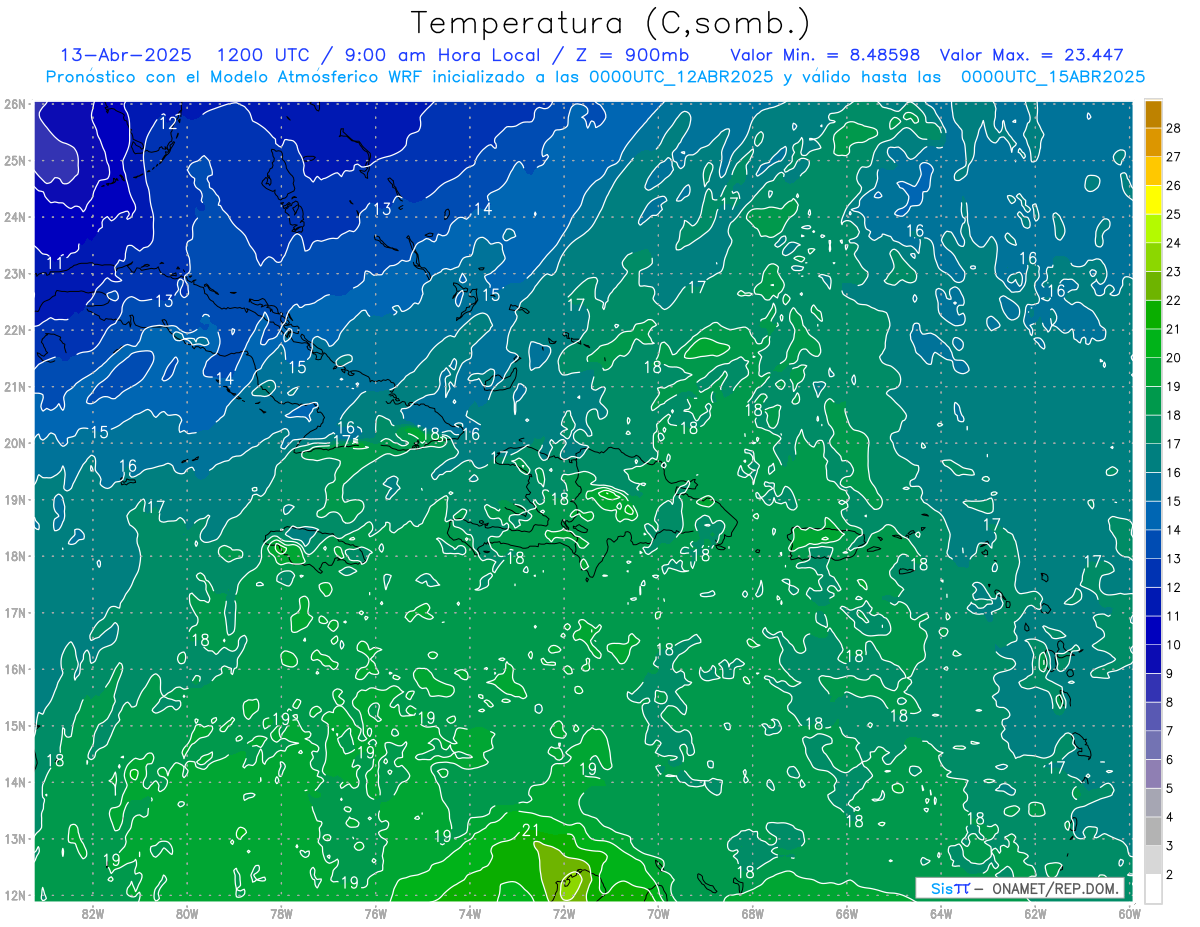Click the '0000UTC_15ABR2025' valid-until text
The height and width of the screenshot is (927, 1200).
click(x=1052, y=77)
